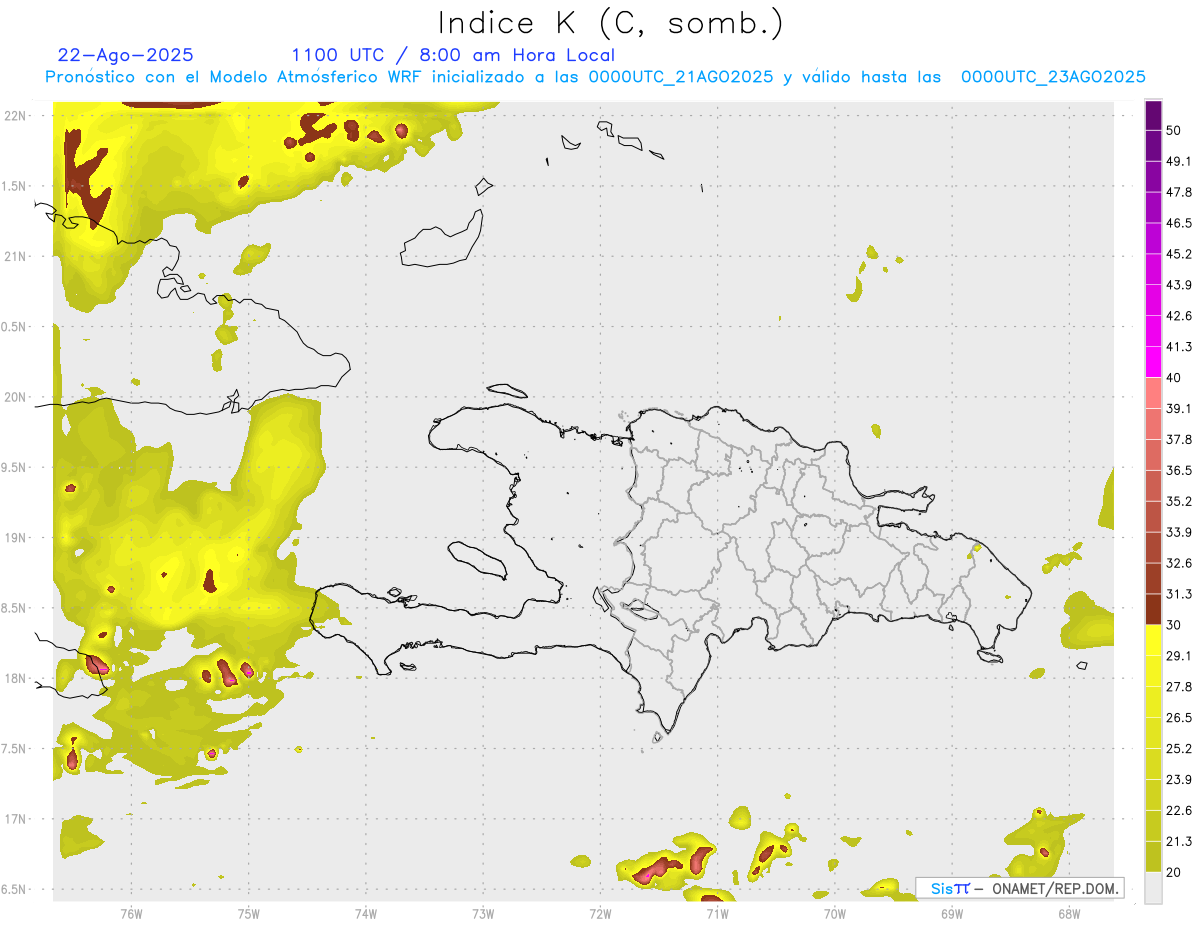Click the '69W' longitude label
Image resolution: width=1200 pixels, height=927 pixels.
click(x=952, y=913)
